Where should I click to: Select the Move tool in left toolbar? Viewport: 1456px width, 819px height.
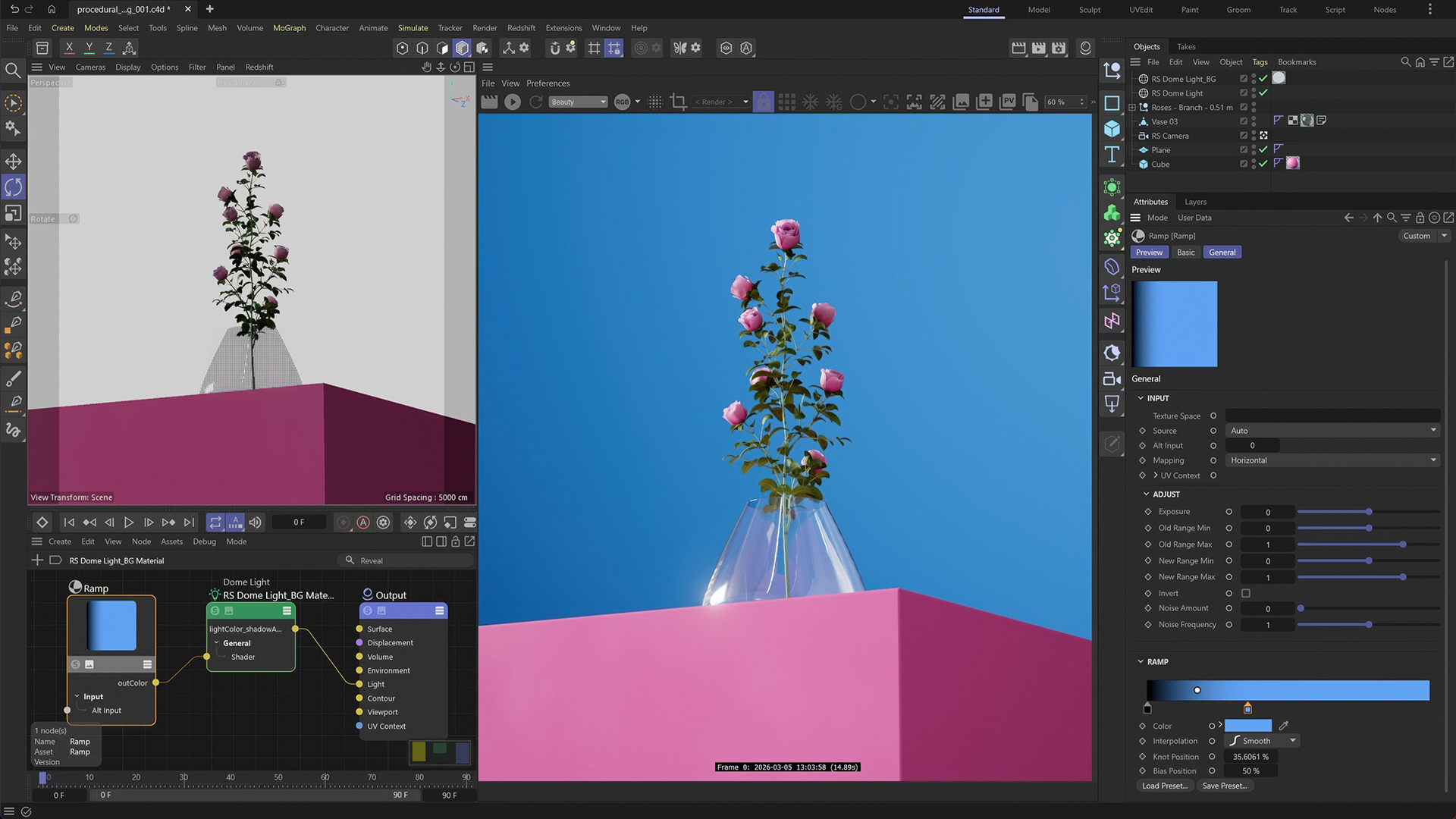14,162
